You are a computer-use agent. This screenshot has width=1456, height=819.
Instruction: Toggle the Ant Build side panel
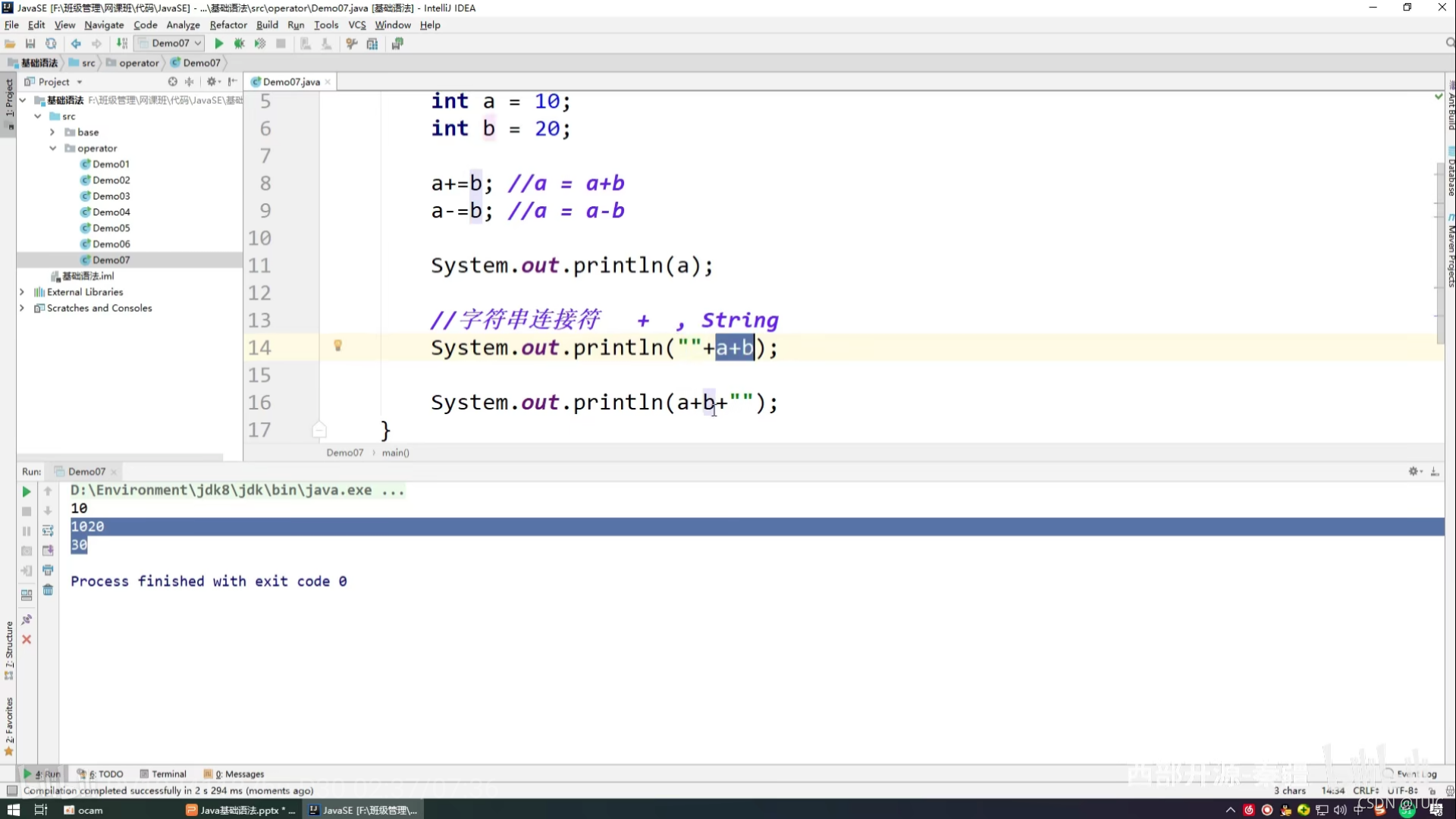[x=1451, y=107]
